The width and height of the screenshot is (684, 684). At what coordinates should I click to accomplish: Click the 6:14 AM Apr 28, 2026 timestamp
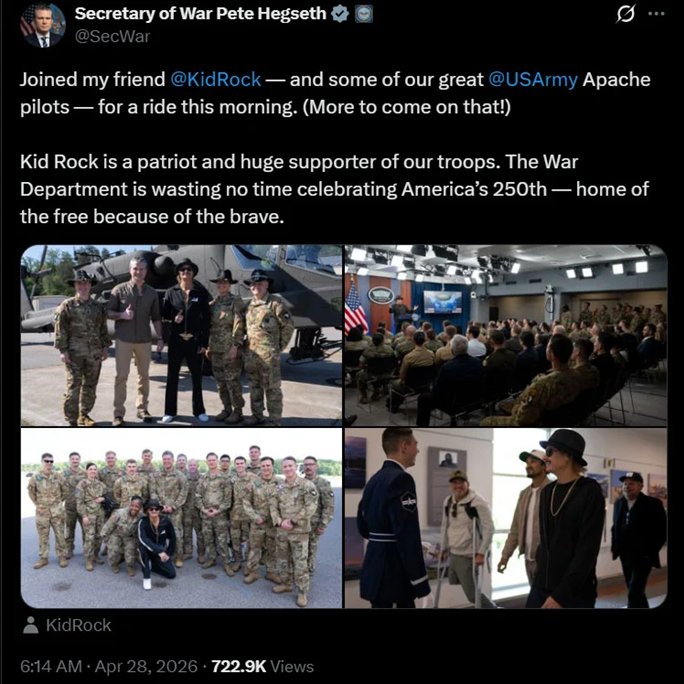(109, 666)
